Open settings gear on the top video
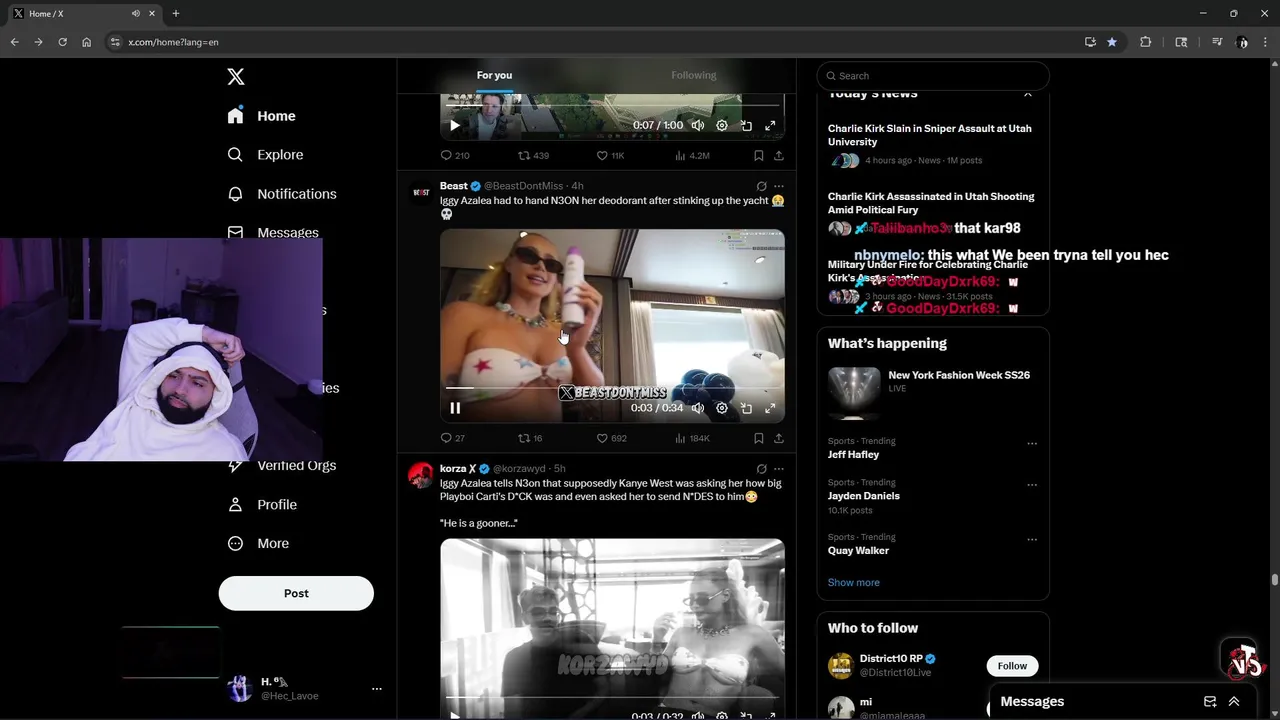Screen dimensions: 1280x720 [722, 126]
